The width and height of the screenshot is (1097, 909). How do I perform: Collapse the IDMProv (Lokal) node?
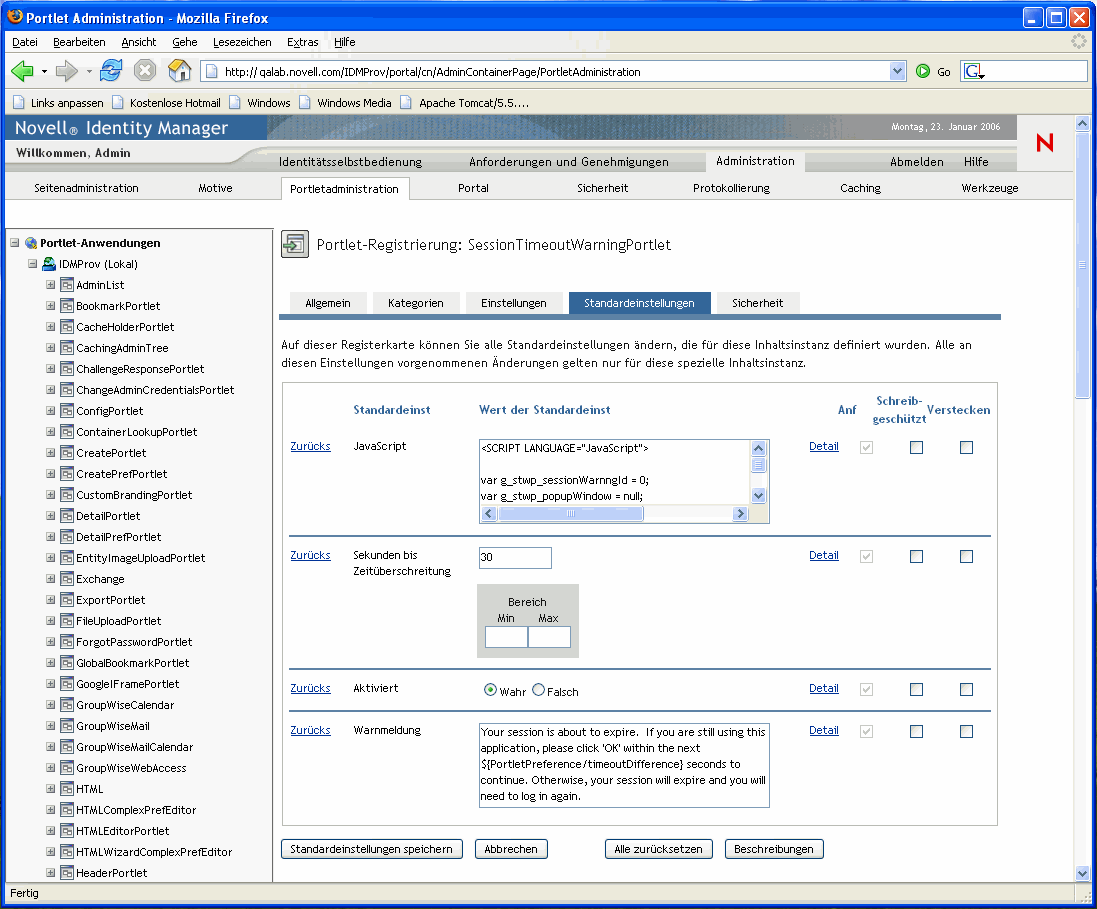[x=32, y=264]
